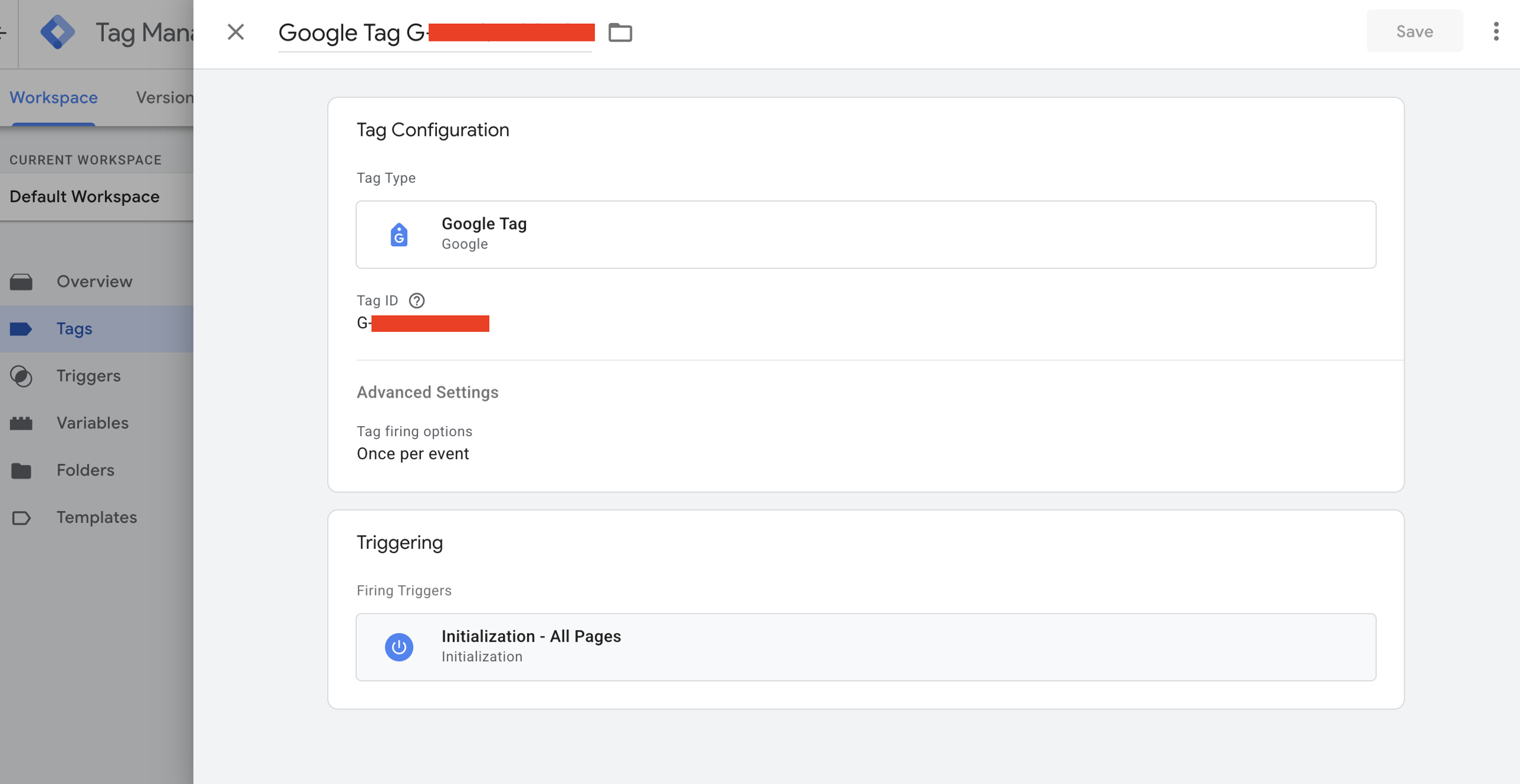The image size is (1520, 784).
Task: Click the Folders icon in sidebar
Action: pyautogui.click(x=21, y=471)
